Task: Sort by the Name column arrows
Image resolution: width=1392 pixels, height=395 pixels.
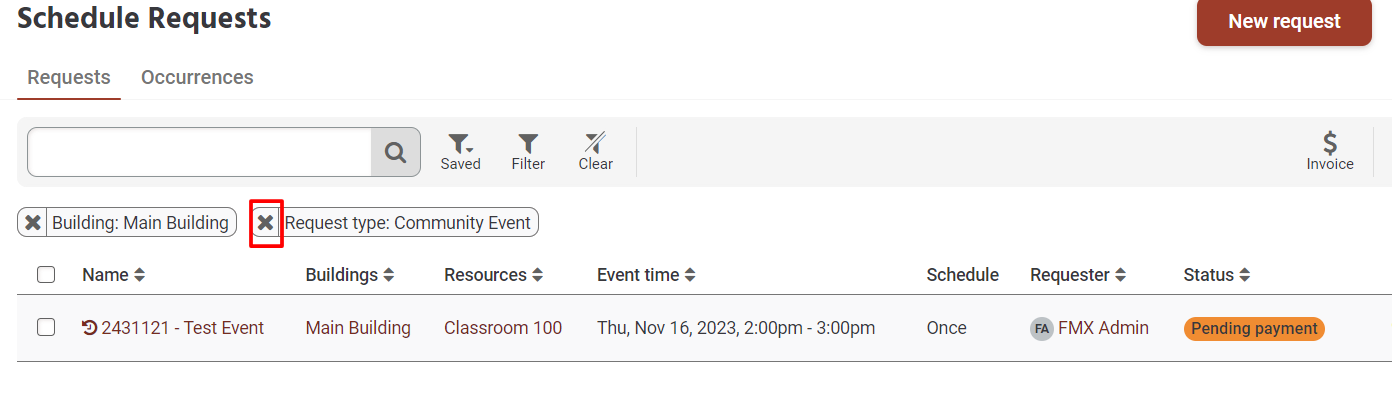Action: point(140,275)
